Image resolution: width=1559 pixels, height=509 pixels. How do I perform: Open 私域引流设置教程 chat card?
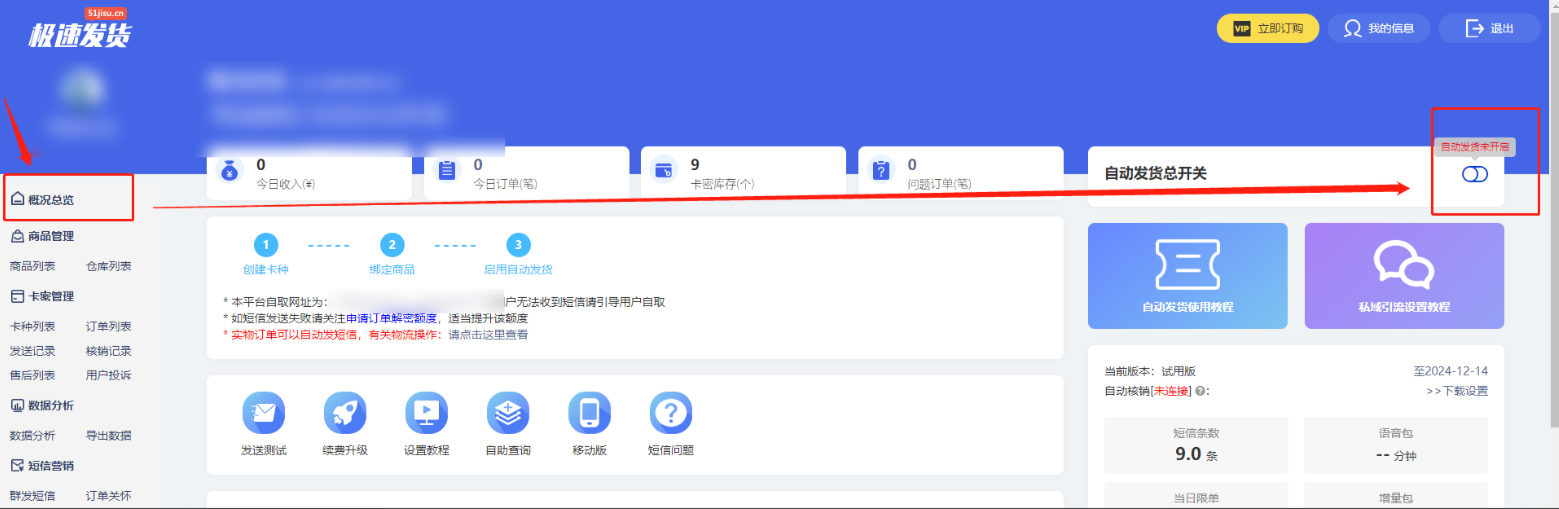pos(1404,276)
